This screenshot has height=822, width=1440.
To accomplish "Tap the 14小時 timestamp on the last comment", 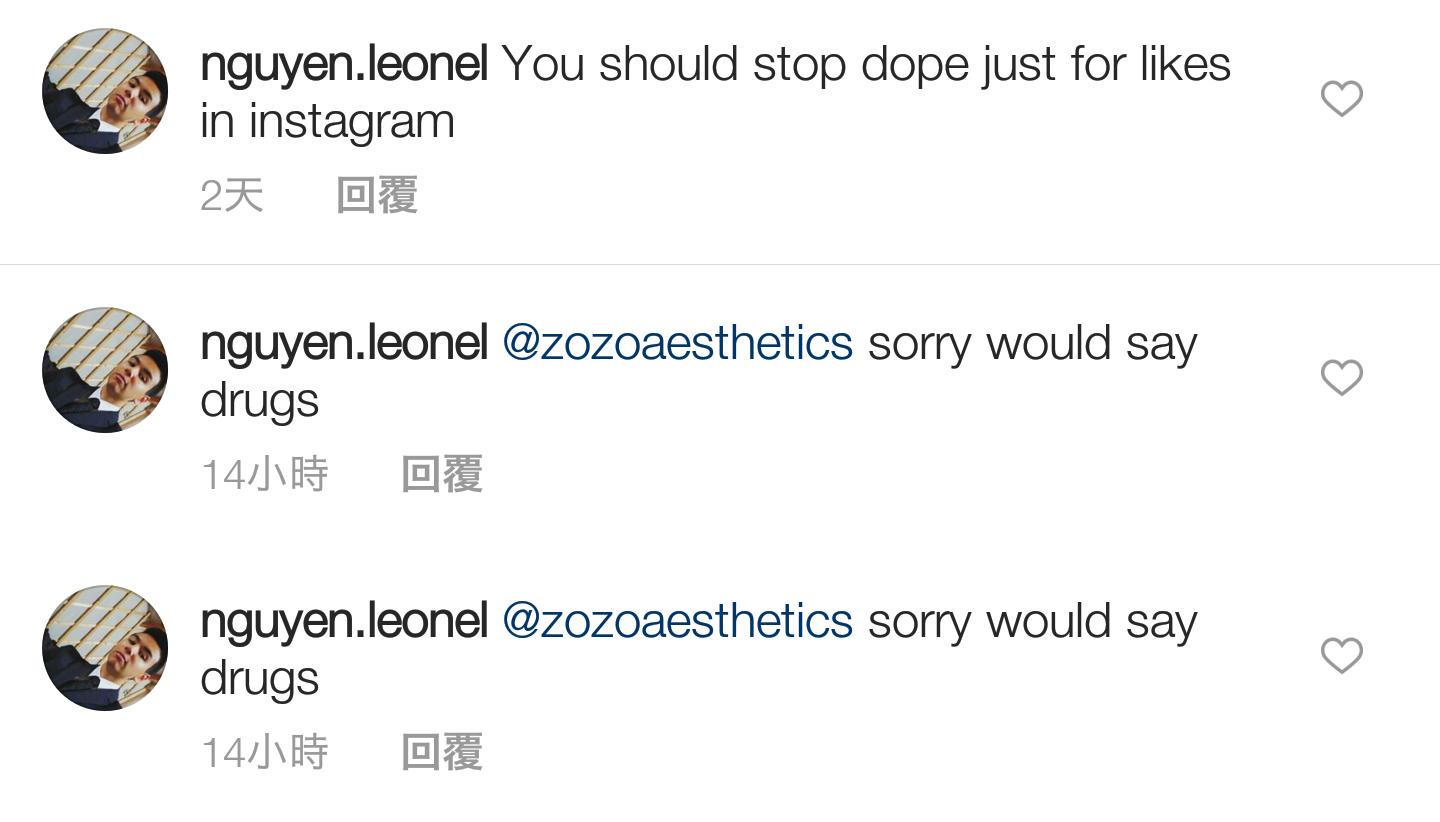I will pyautogui.click(x=265, y=752).
